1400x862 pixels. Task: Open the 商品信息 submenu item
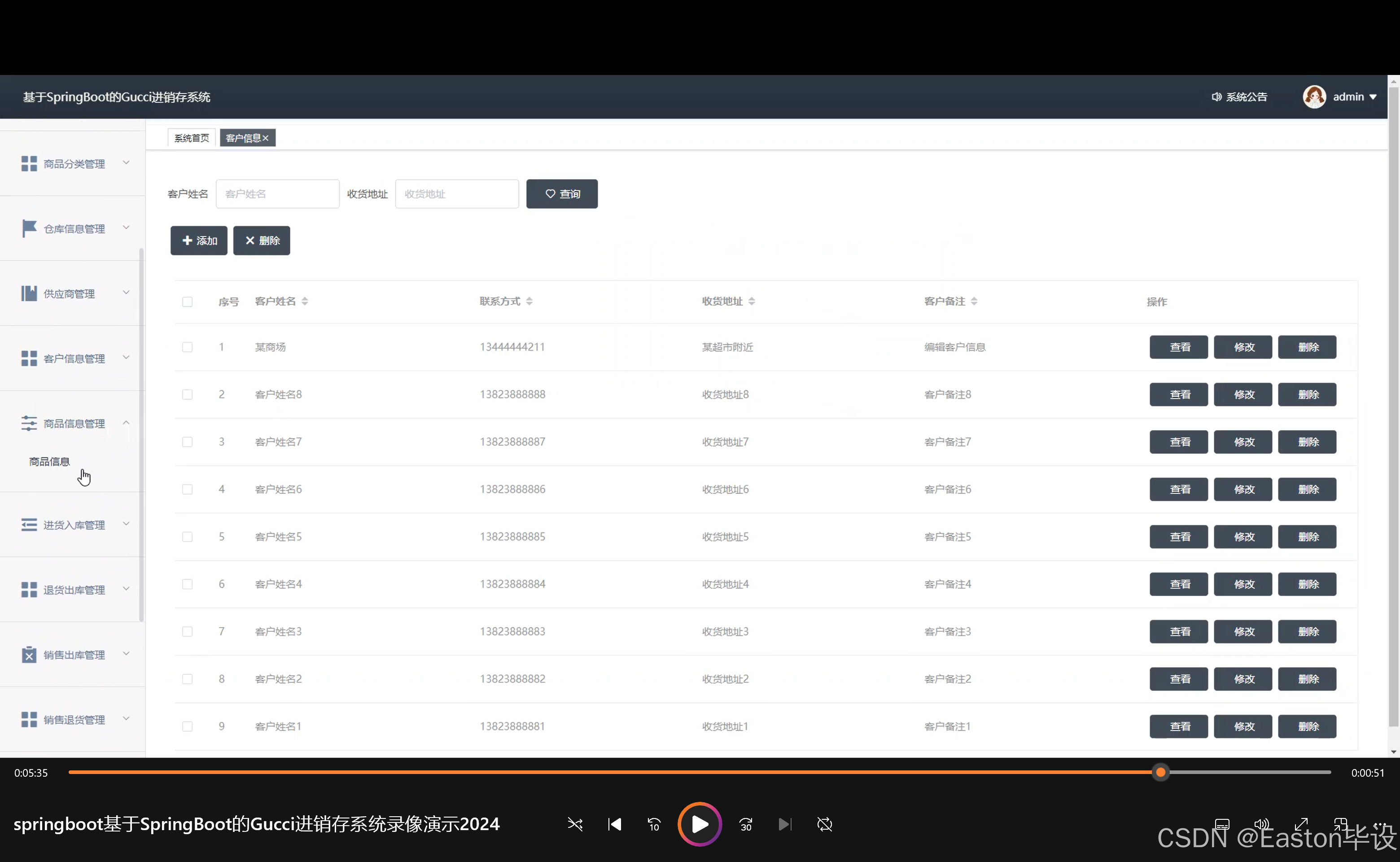pos(49,461)
